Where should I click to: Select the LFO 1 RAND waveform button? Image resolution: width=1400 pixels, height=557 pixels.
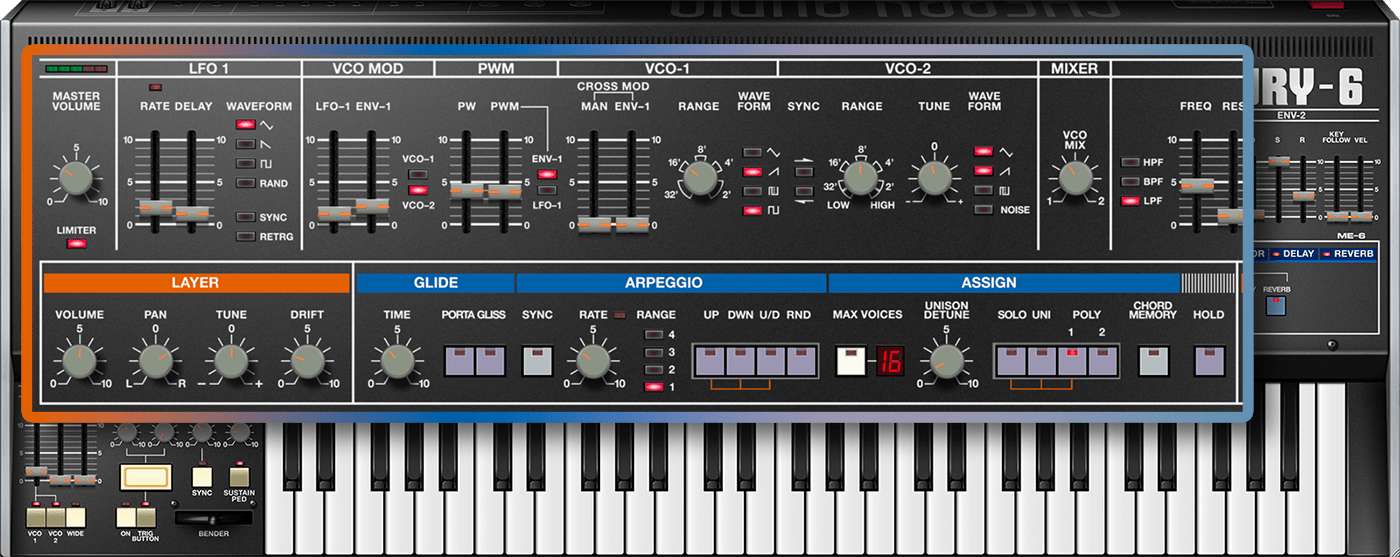pyautogui.click(x=246, y=183)
